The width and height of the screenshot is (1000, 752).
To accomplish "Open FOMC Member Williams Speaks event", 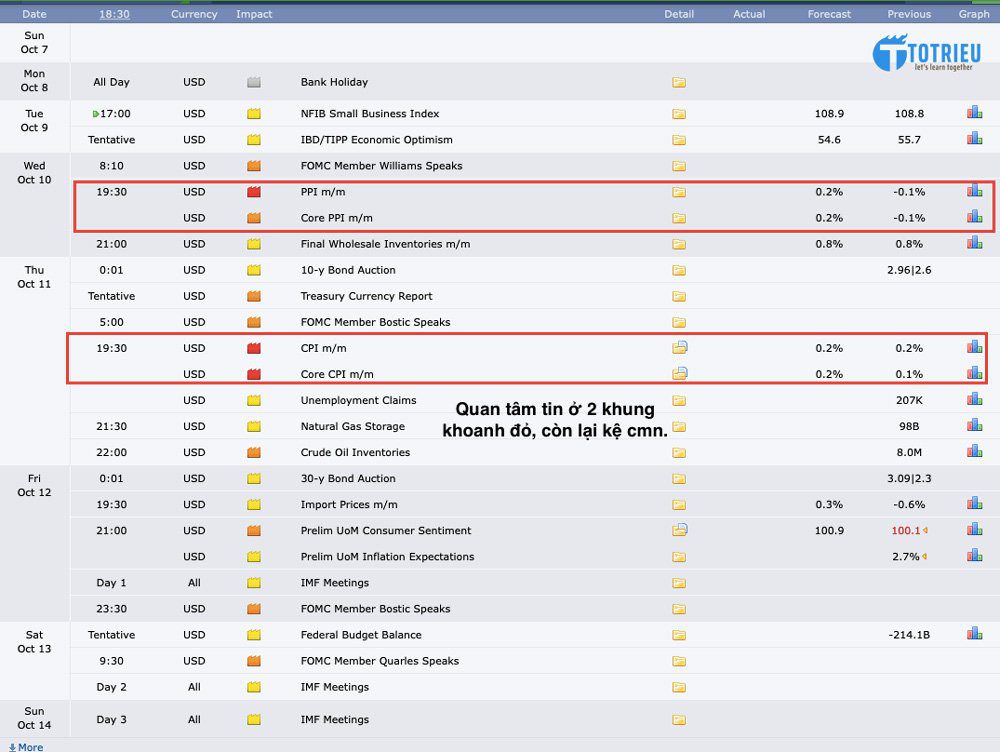I will coord(381,166).
